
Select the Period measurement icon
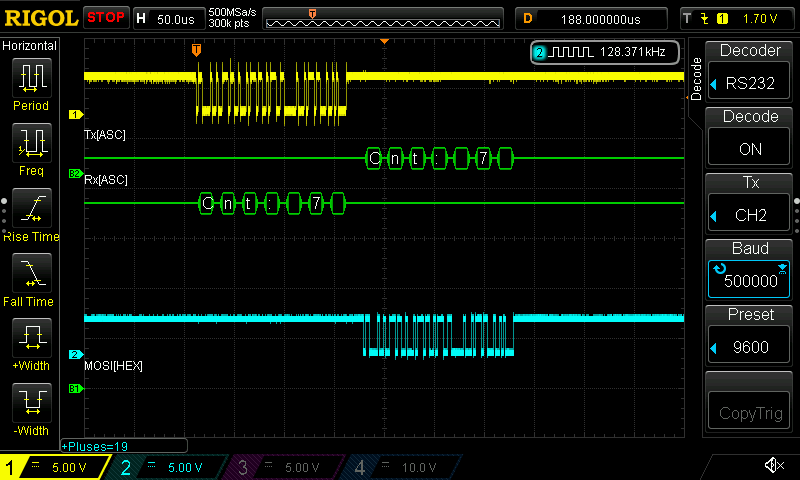click(30, 78)
